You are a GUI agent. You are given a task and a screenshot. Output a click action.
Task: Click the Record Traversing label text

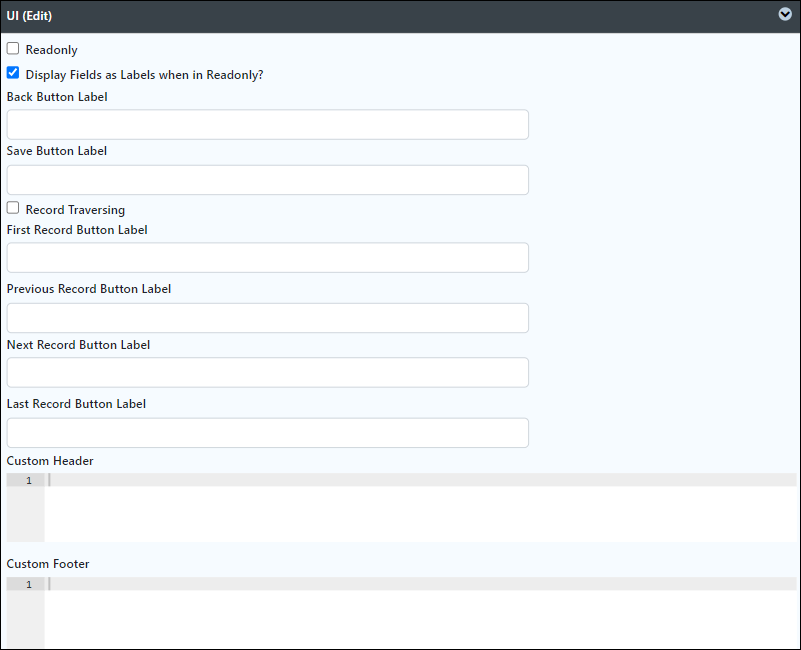click(x=75, y=210)
